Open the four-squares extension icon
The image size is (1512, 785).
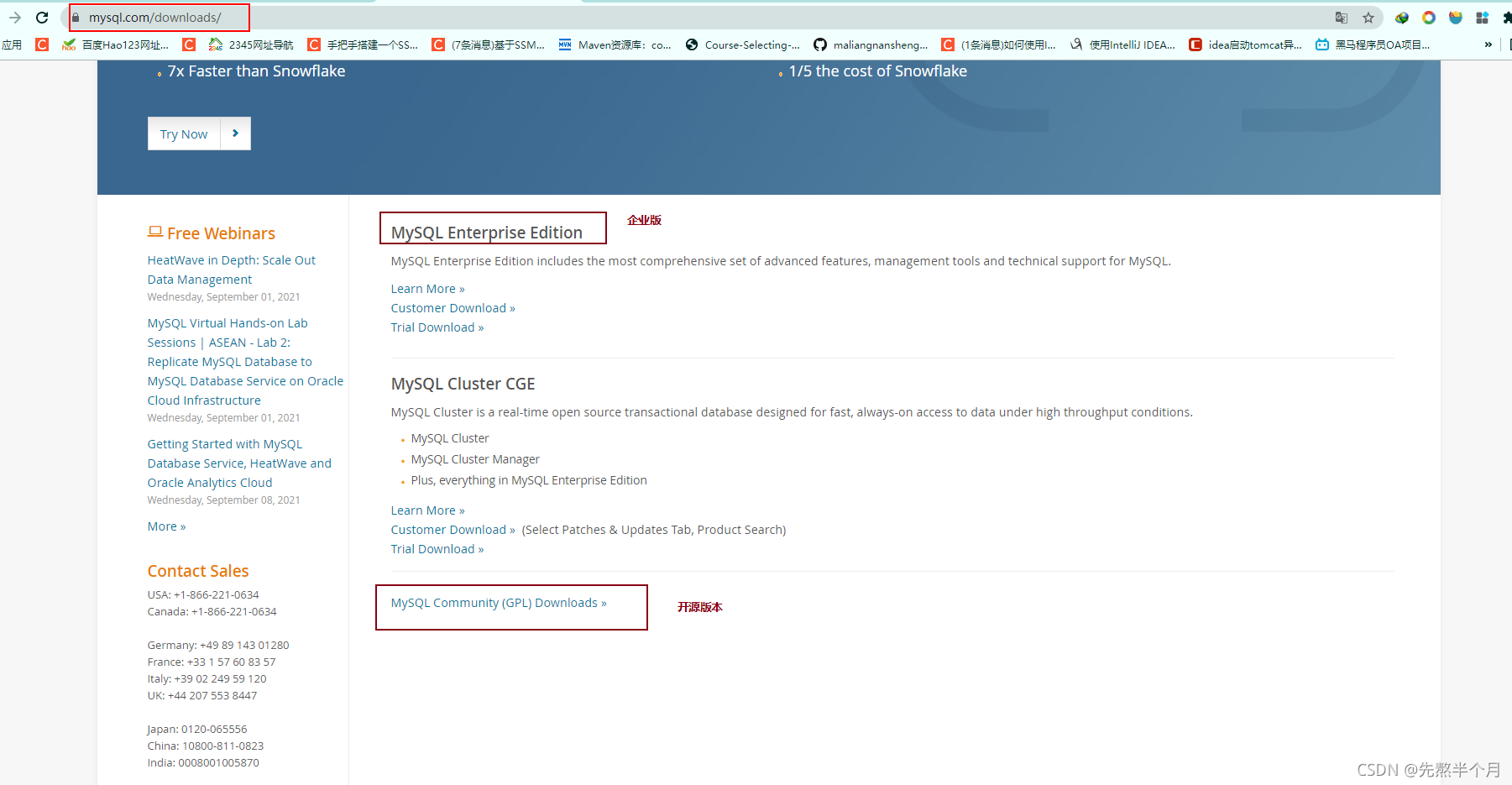coord(1483,18)
